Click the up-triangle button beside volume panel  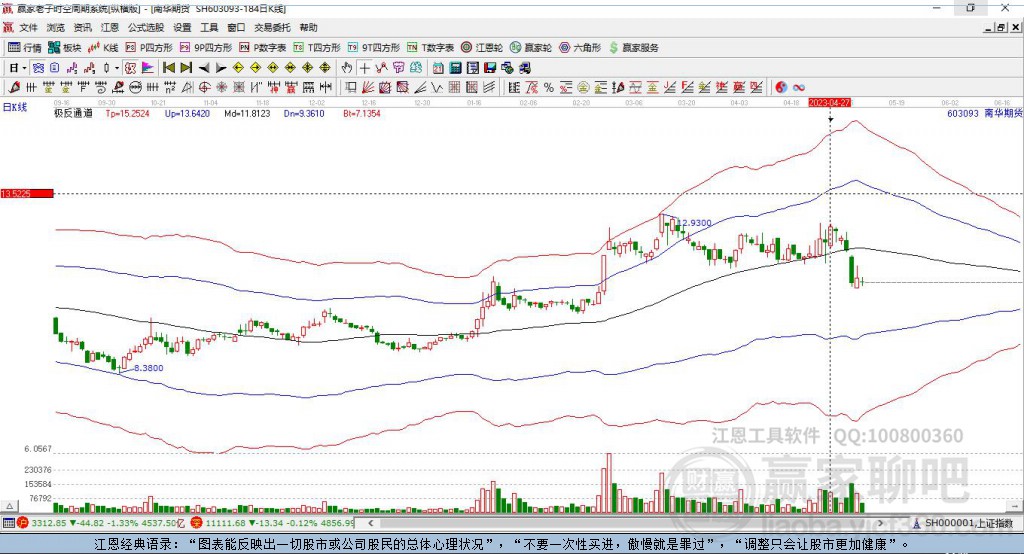(10, 506)
